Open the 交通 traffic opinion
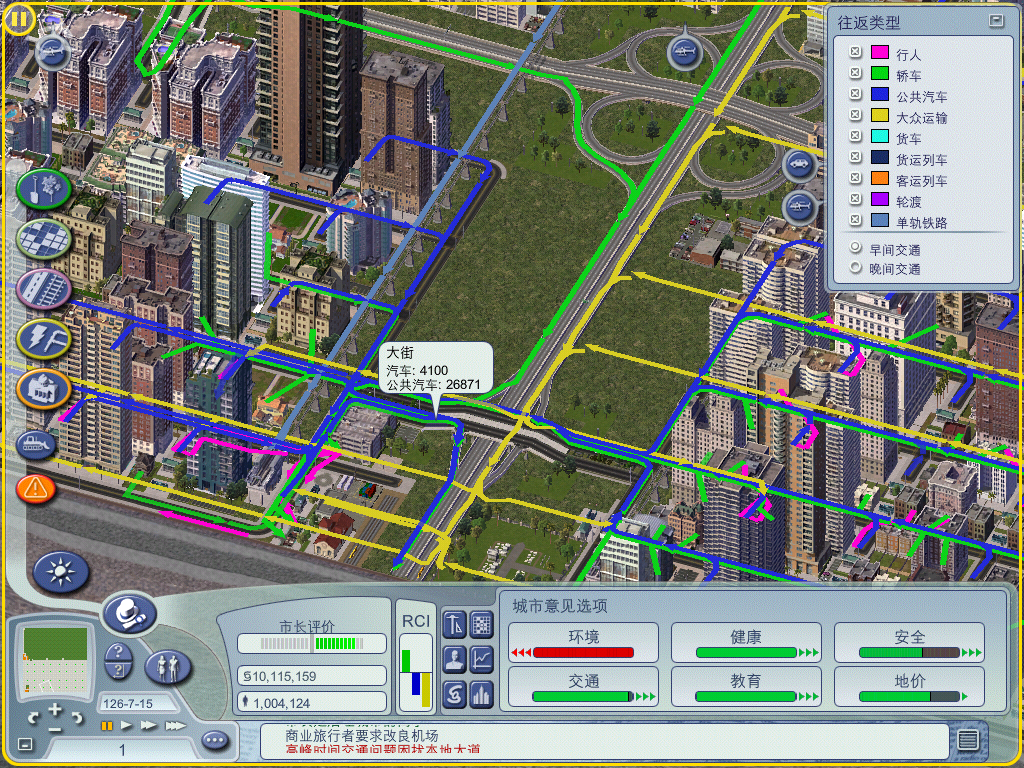 583,686
